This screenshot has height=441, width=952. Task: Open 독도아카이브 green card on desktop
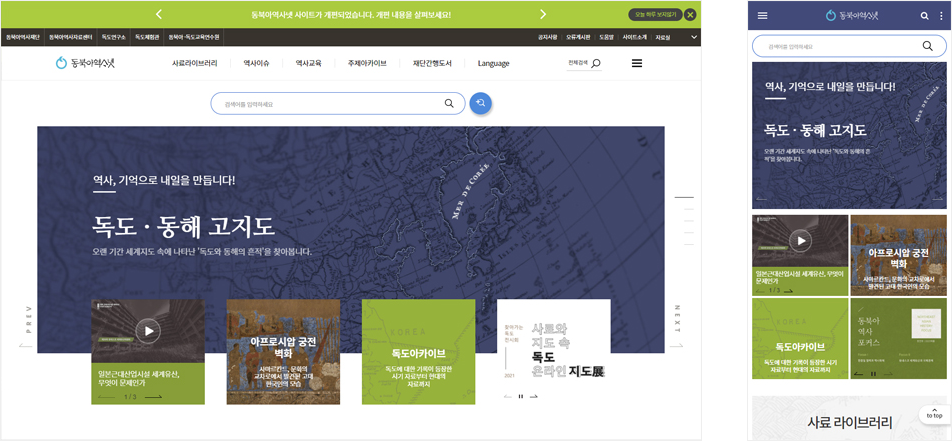click(x=418, y=352)
